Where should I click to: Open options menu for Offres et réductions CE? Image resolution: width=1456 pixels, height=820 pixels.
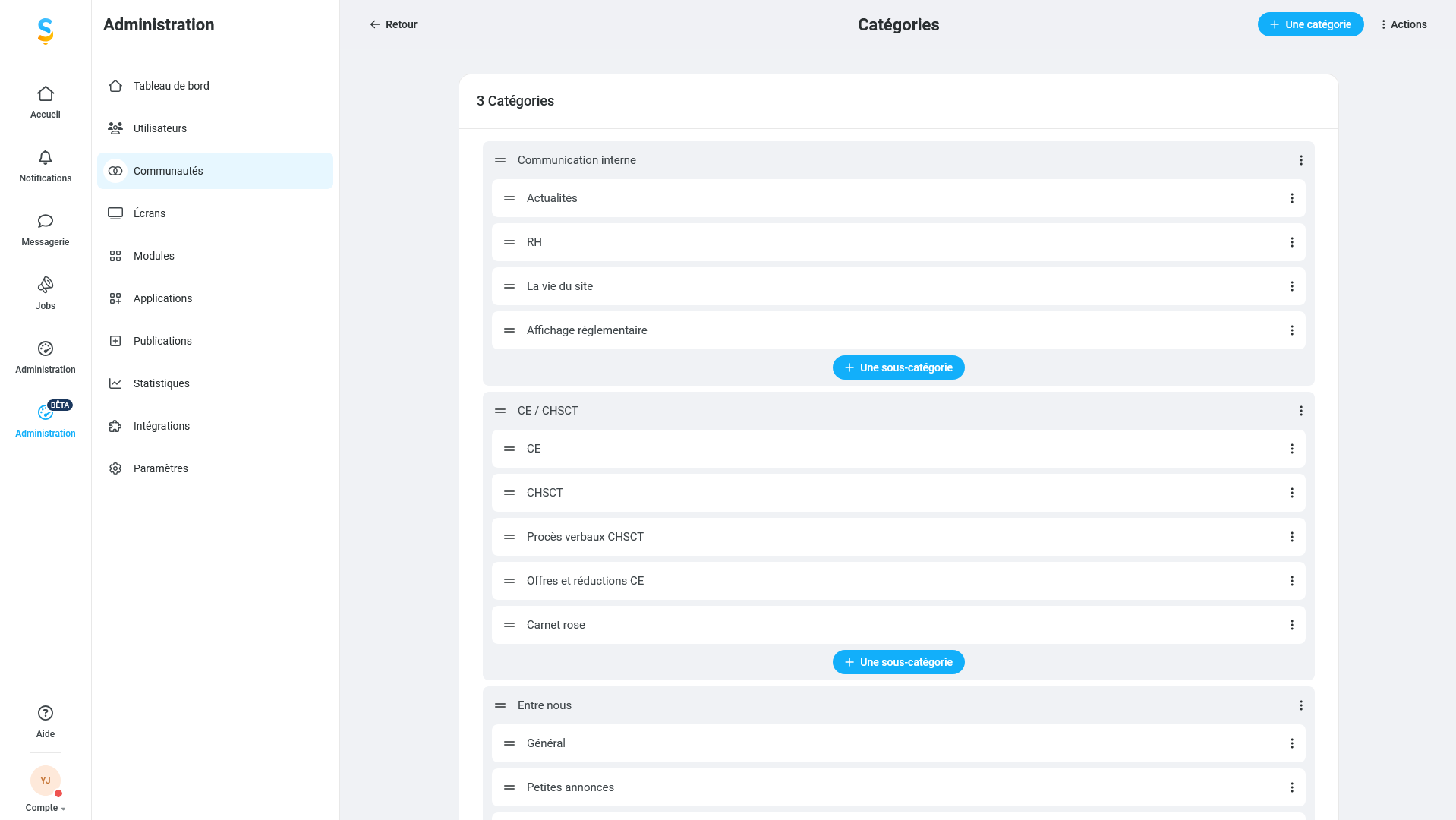coord(1292,581)
